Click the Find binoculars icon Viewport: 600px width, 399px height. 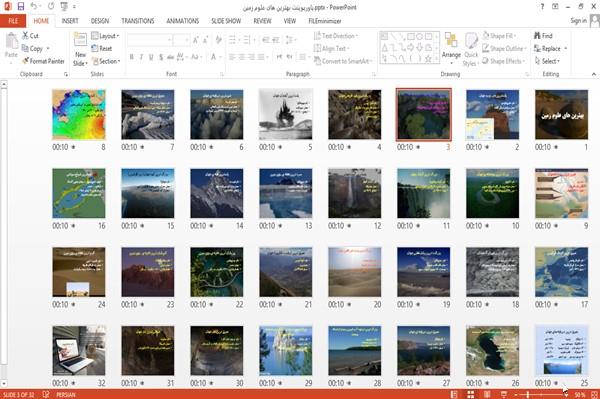[x=537, y=36]
